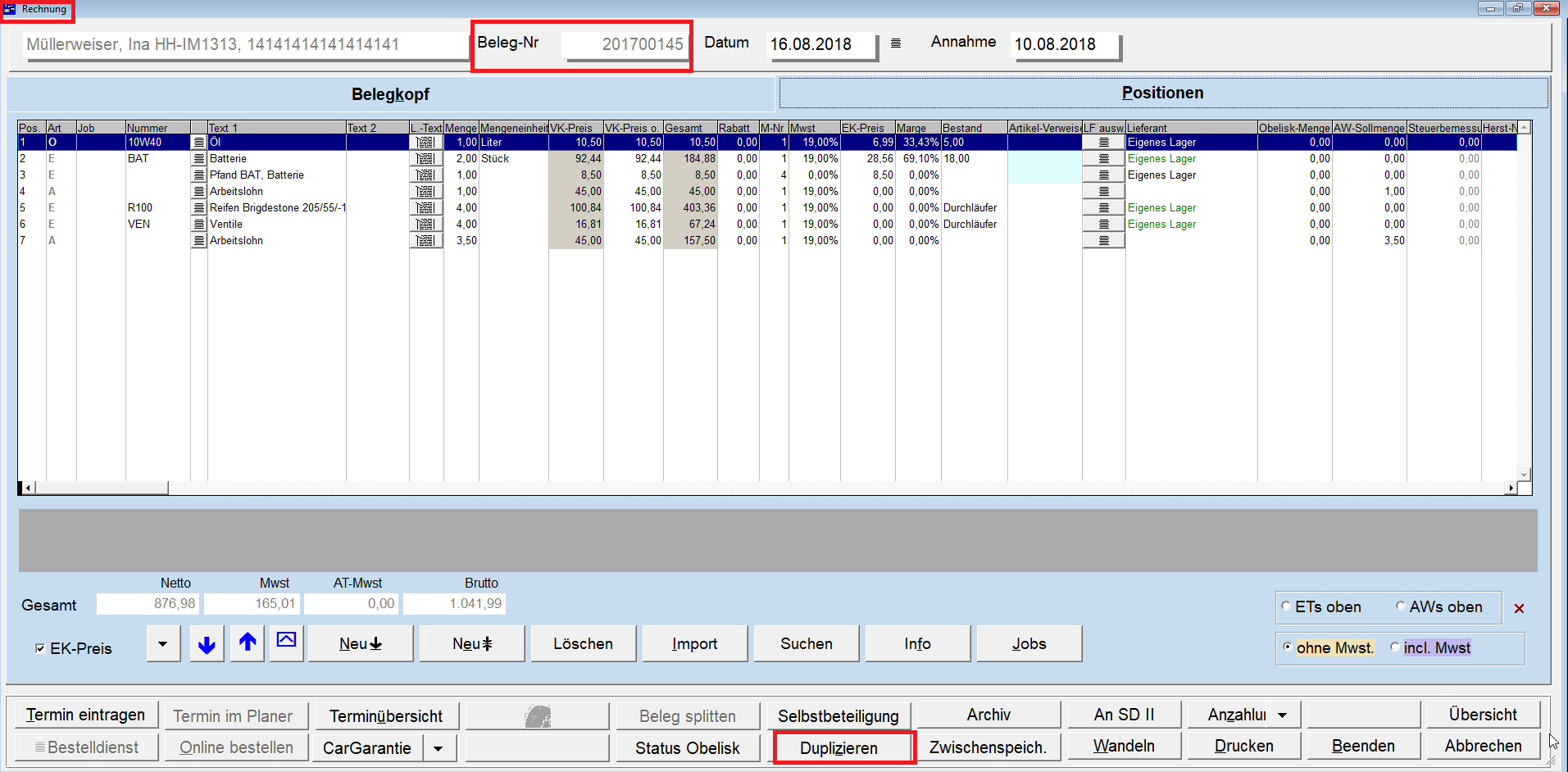
Task: Open text icon for Pfand BAT row
Action: tap(198, 175)
